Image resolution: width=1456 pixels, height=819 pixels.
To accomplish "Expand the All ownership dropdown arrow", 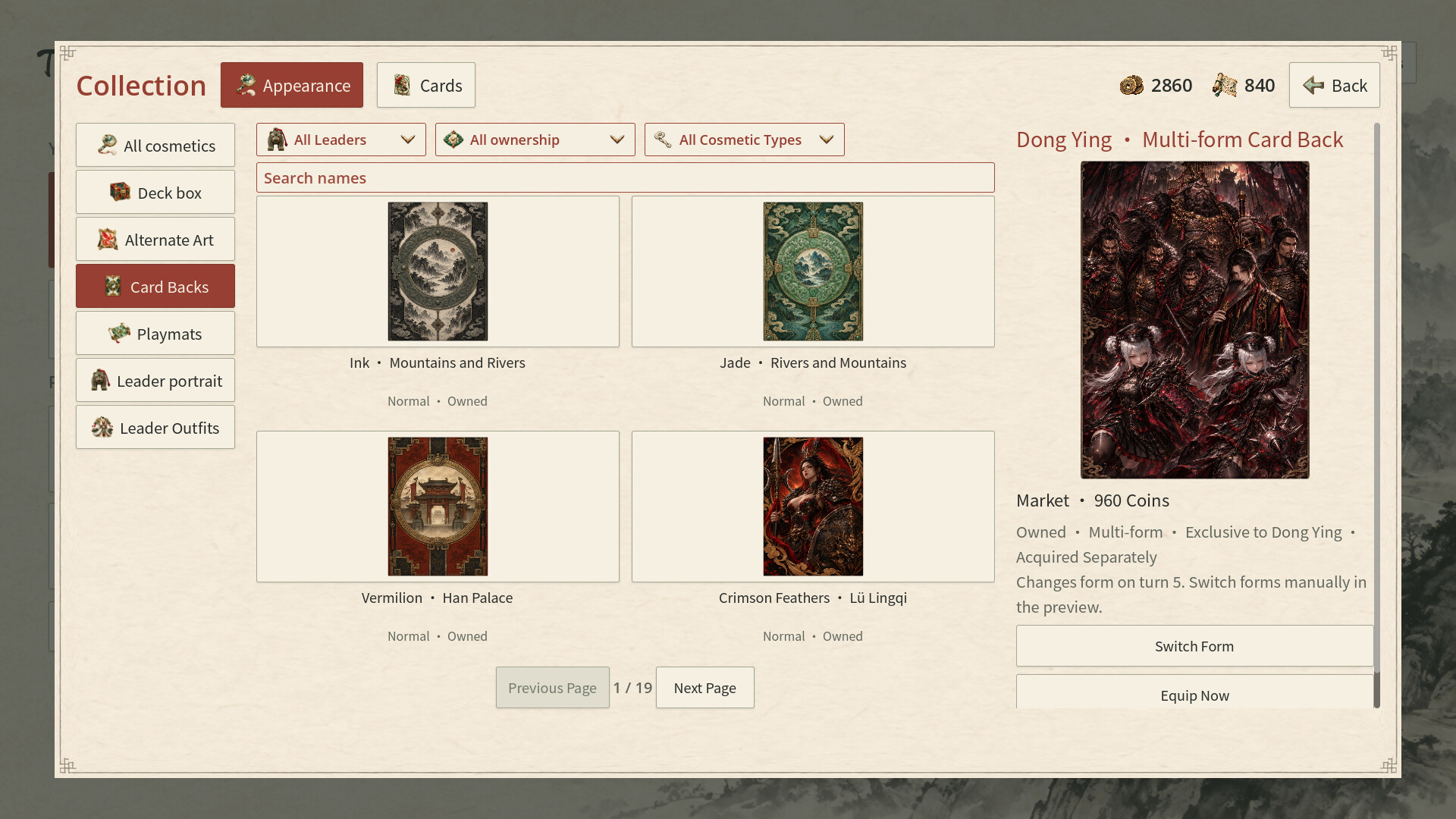I will pyautogui.click(x=617, y=140).
